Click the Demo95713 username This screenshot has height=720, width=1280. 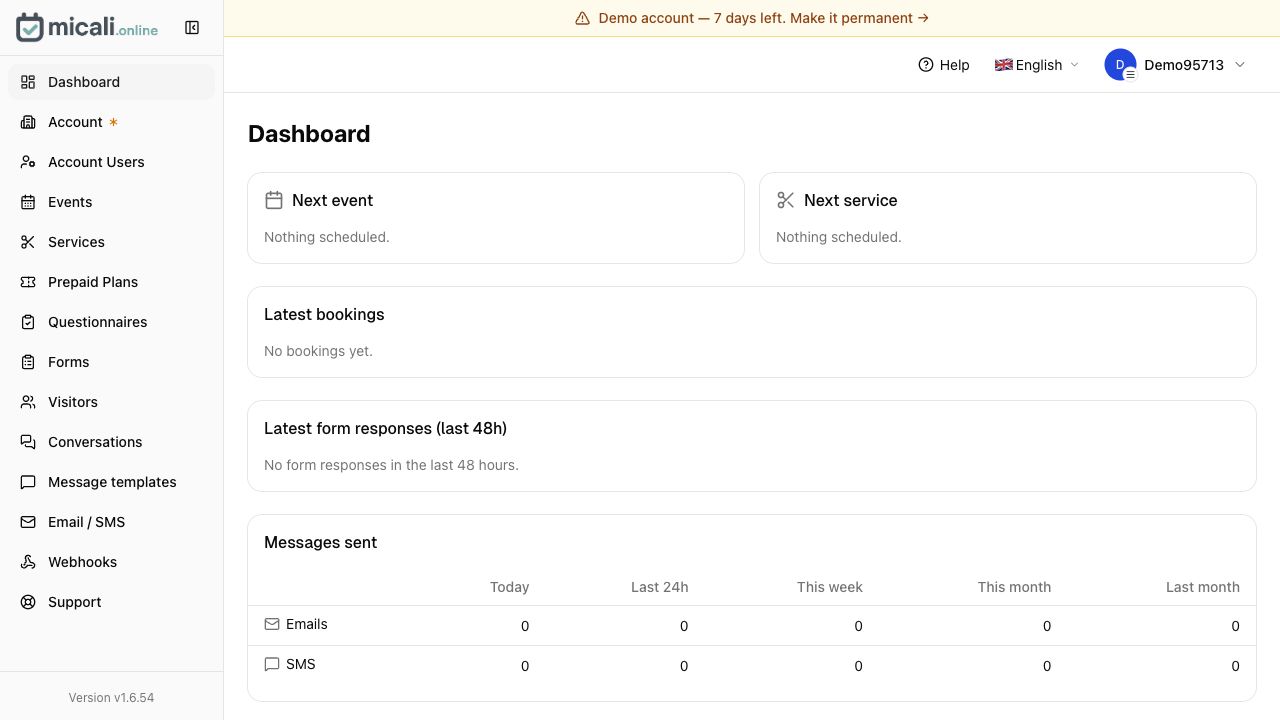1184,65
